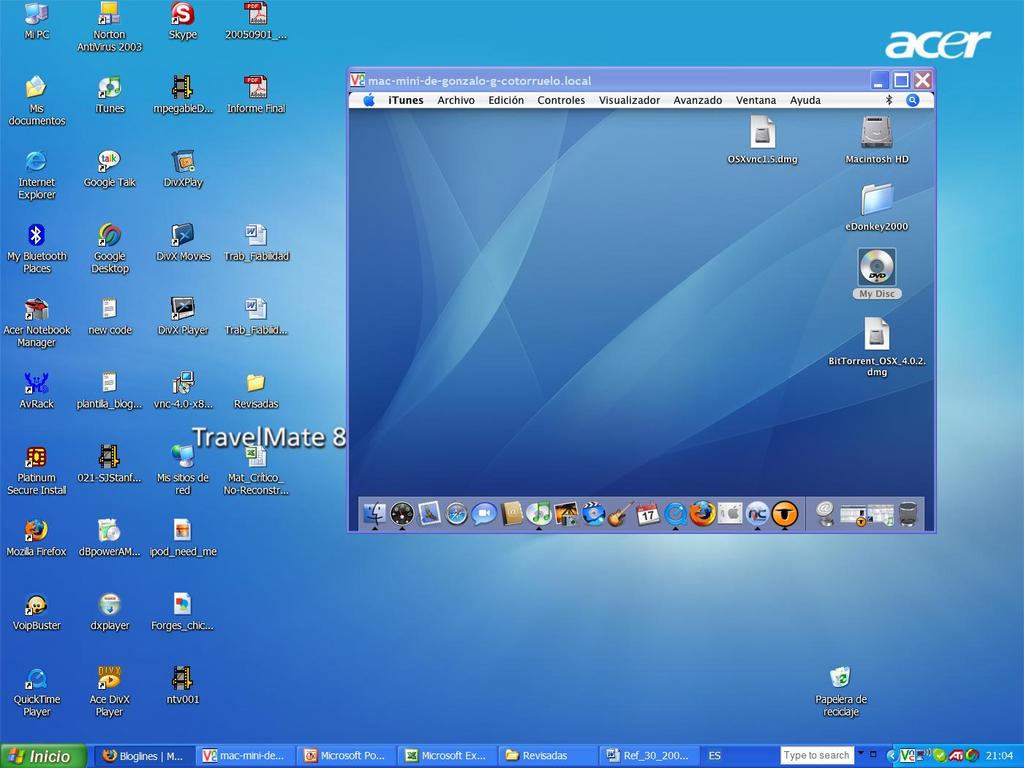Screen dimensions: 1024x768
Task: Open the Finder icon in the Mac dock
Action: (375, 513)
